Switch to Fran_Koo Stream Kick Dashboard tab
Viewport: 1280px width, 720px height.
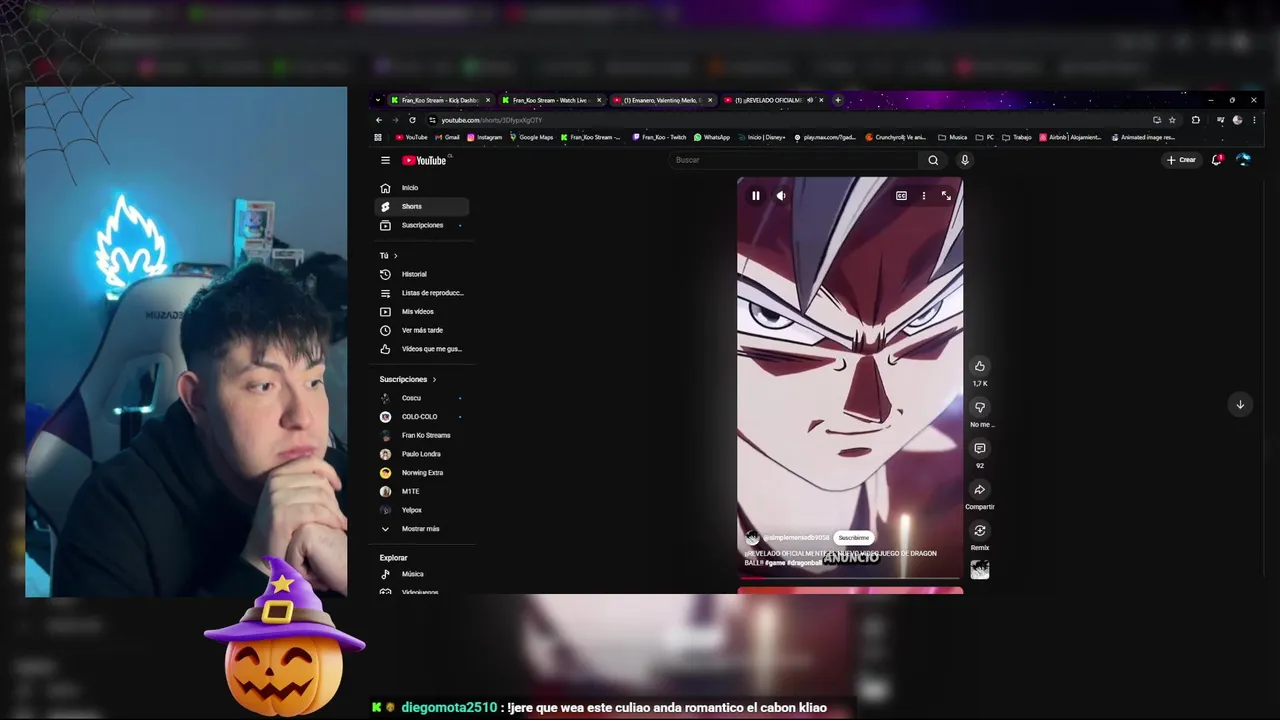(440, 100)
